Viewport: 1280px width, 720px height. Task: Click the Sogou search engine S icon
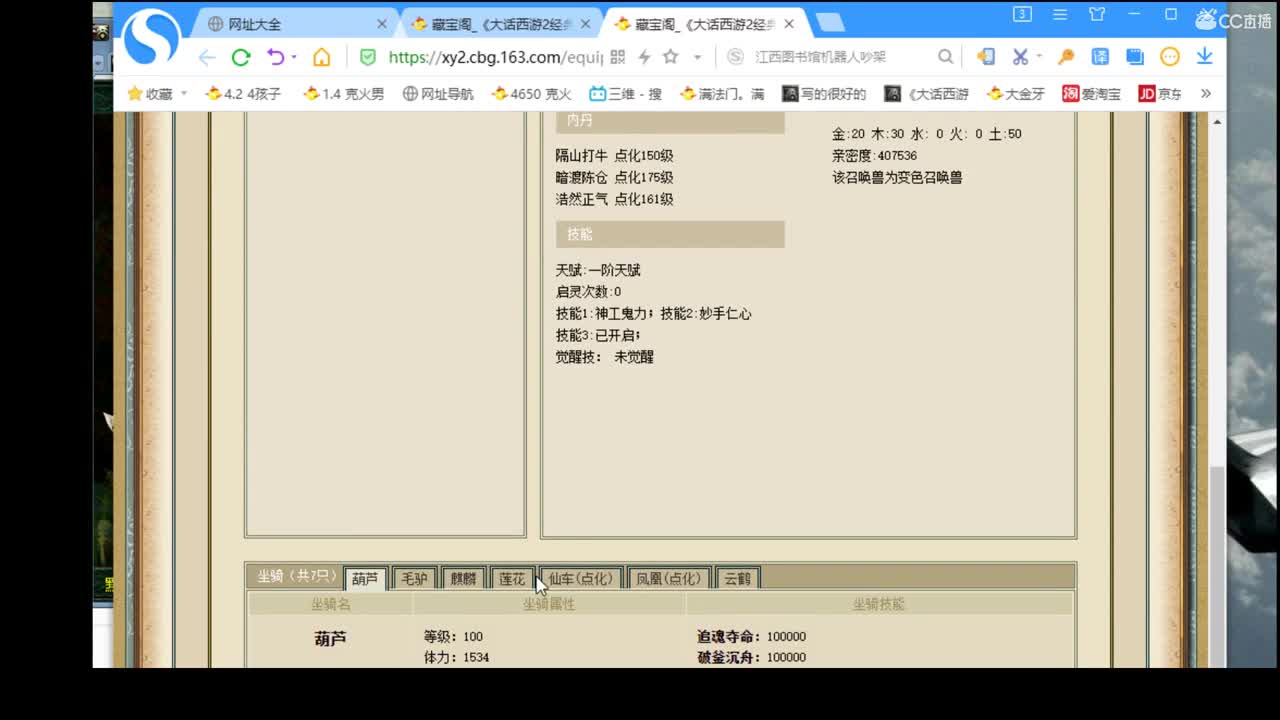pyautogui.click(x=735, y=57)
